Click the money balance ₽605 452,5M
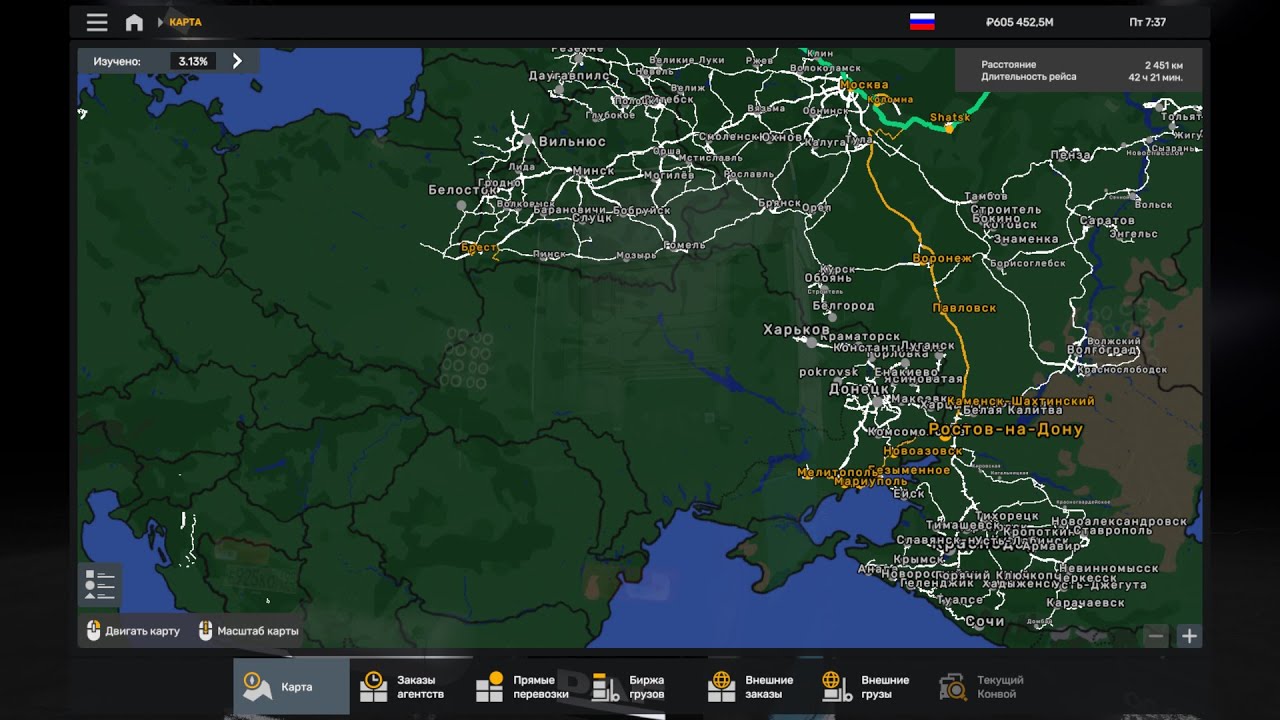Viewport: 1280px width, 720px height. click(x=1019, y=22)
